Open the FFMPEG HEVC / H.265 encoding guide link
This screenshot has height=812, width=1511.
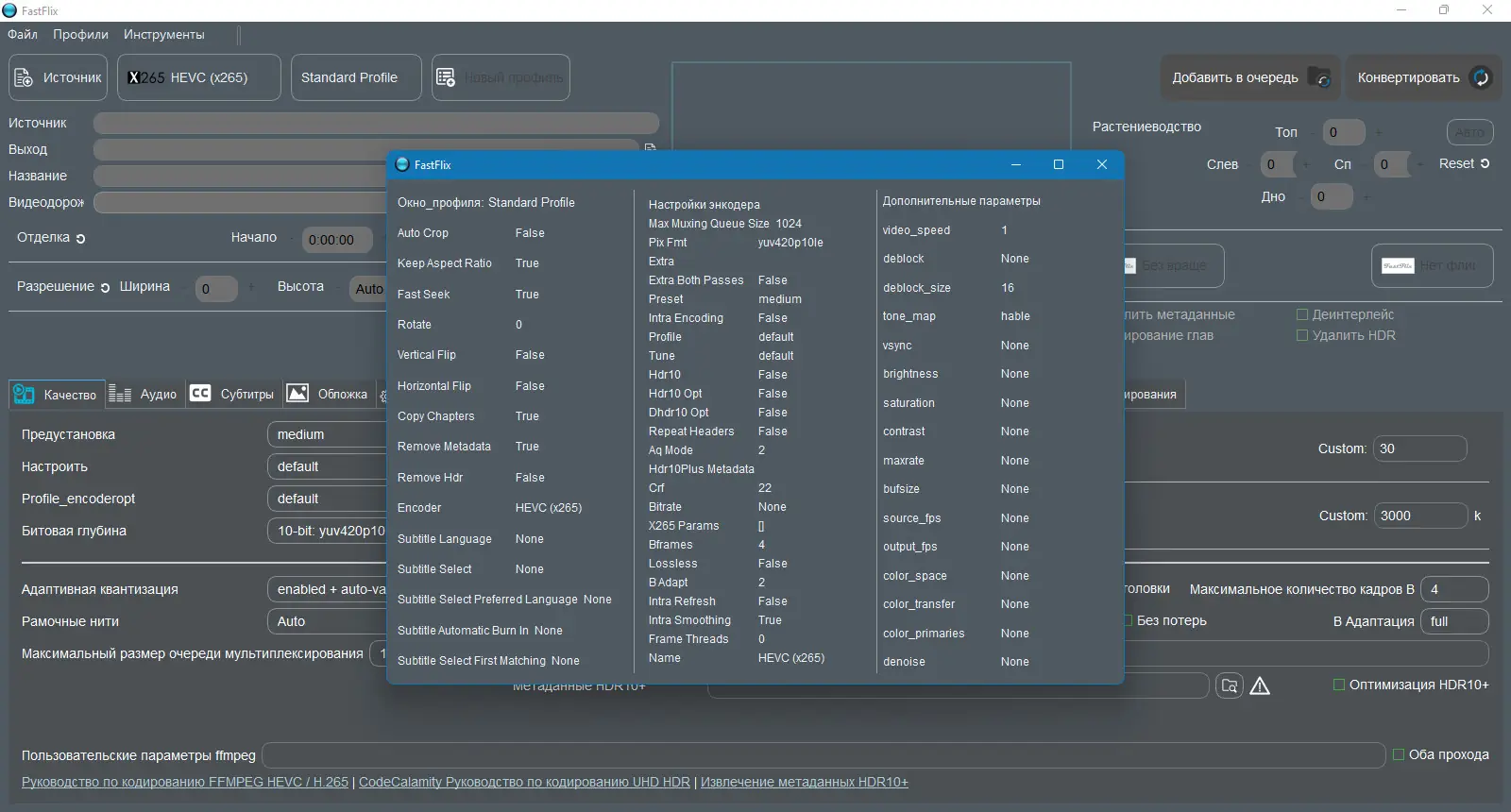point(185,782)
